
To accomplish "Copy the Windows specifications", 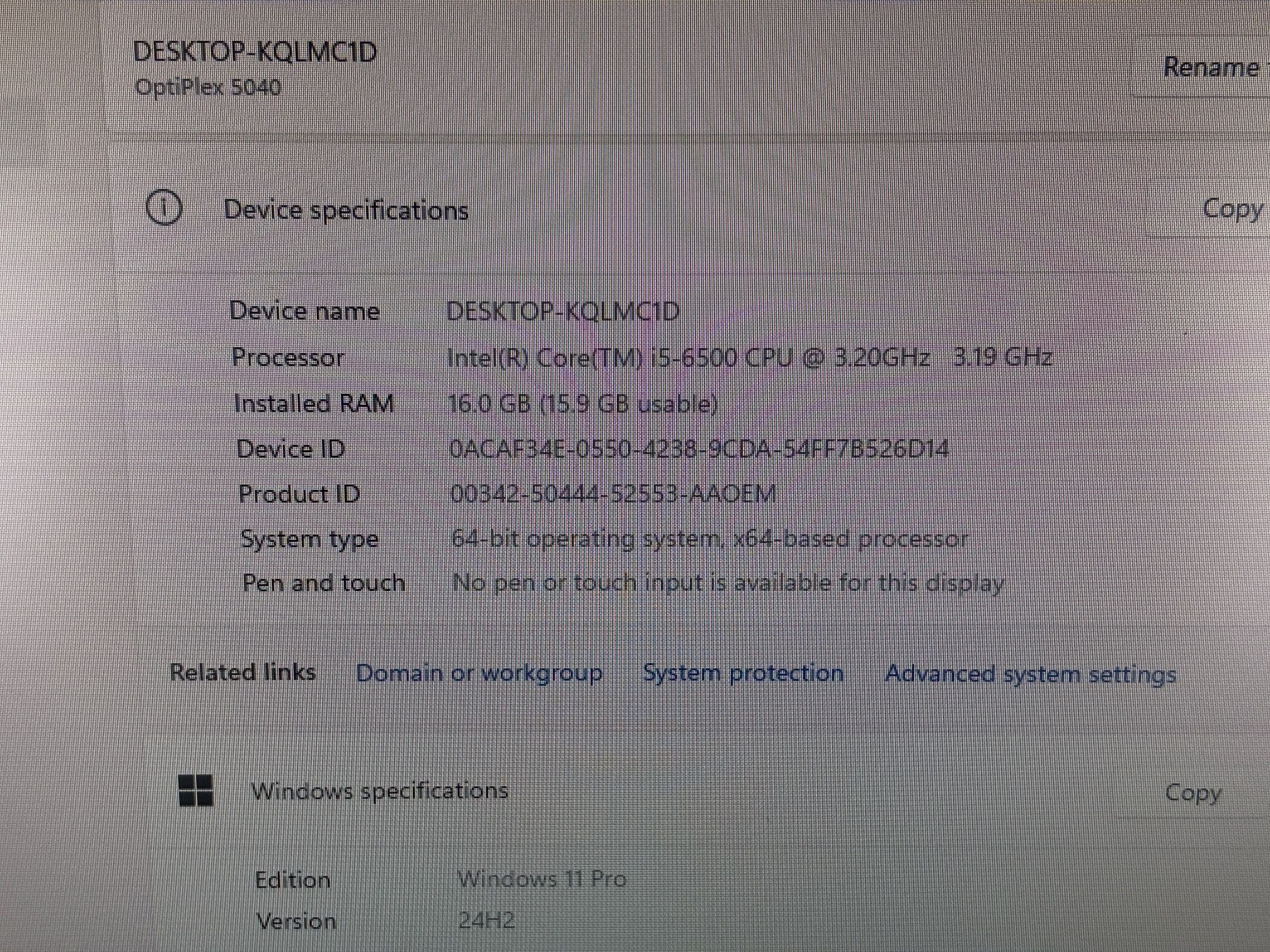I will (1193, 792).
